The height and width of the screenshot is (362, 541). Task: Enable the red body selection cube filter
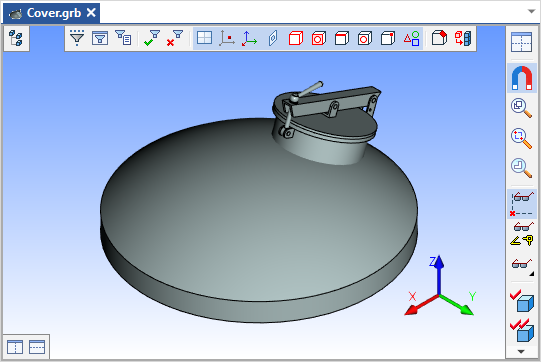[x=296, y=38]
